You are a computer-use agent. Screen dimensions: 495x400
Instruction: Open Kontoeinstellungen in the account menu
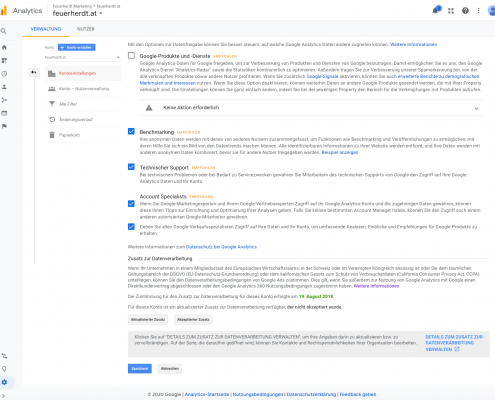point(83,73)
